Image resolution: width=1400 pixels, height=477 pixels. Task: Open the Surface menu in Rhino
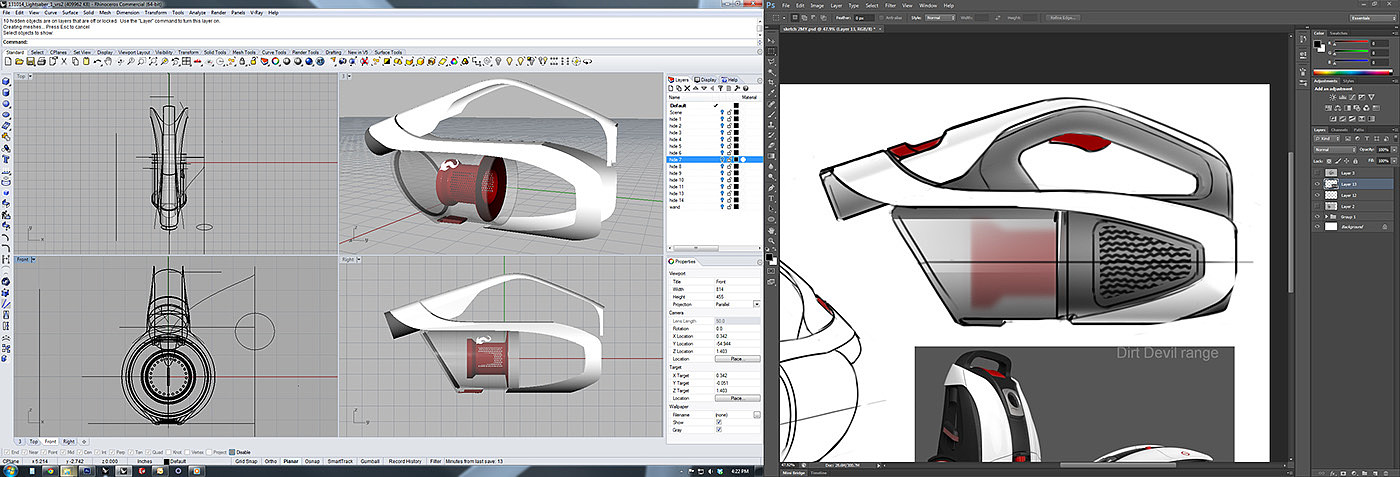pos(68,12)
